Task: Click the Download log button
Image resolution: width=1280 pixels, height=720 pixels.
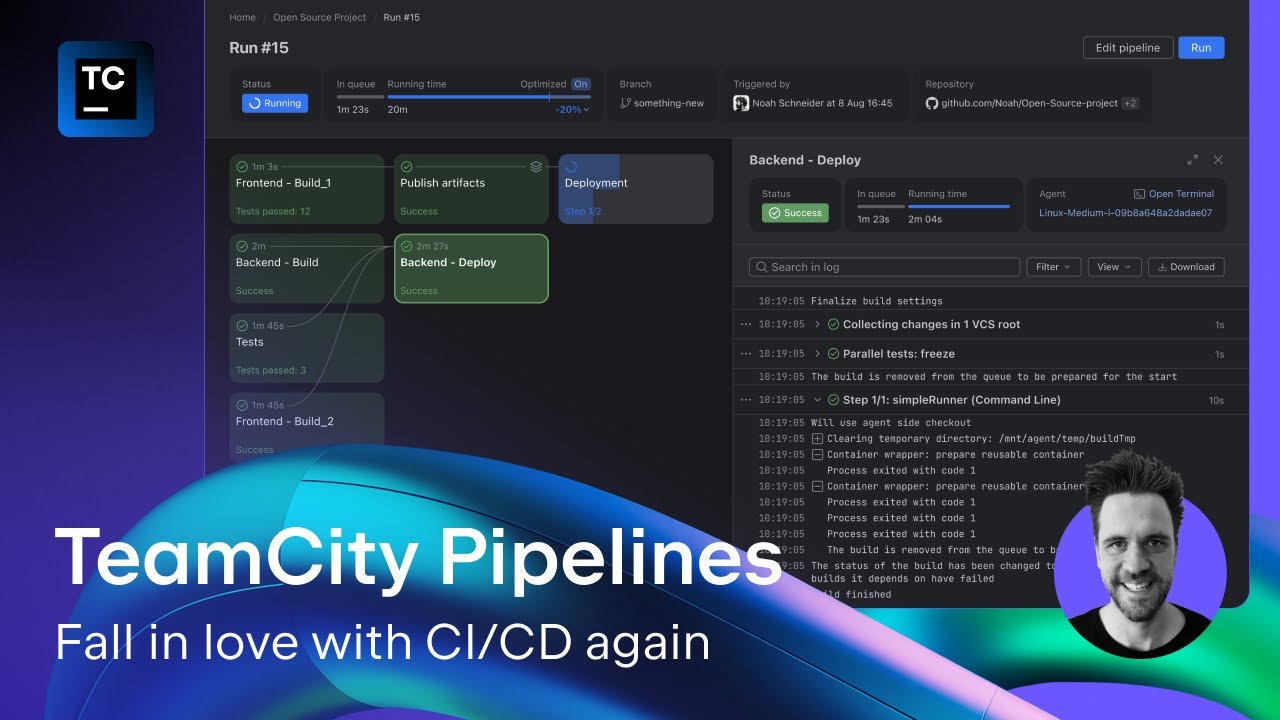Action: tap(1186, 267)
